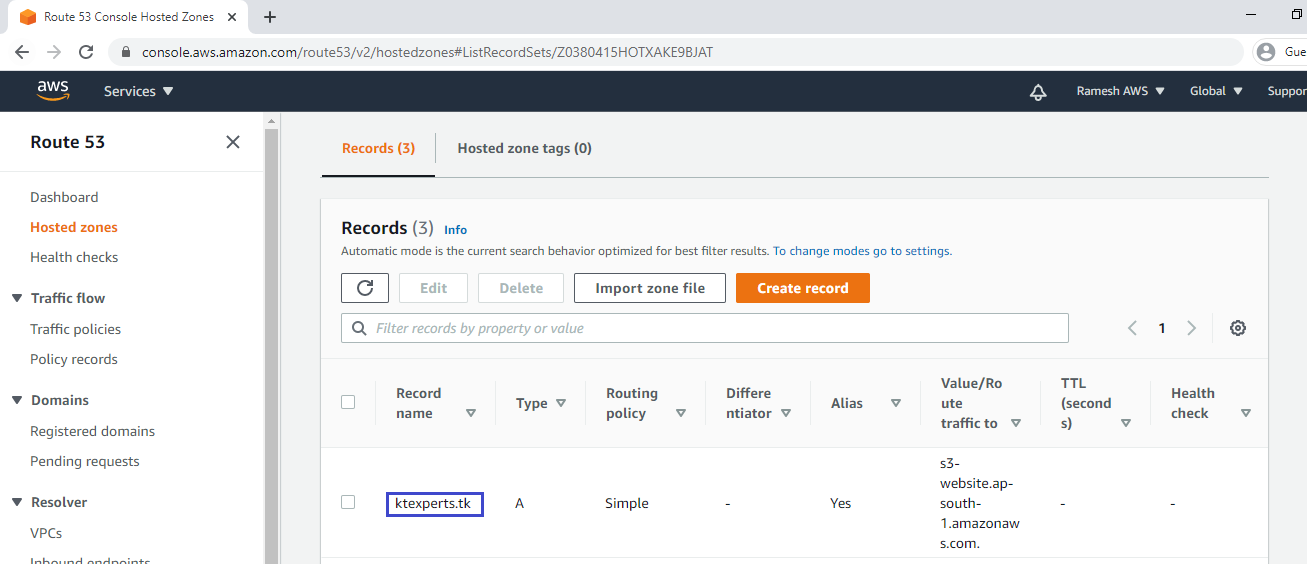Viewport: 1307px width, 564px height.
Task: Go to next records page arrow
Action: point(1191,328)
